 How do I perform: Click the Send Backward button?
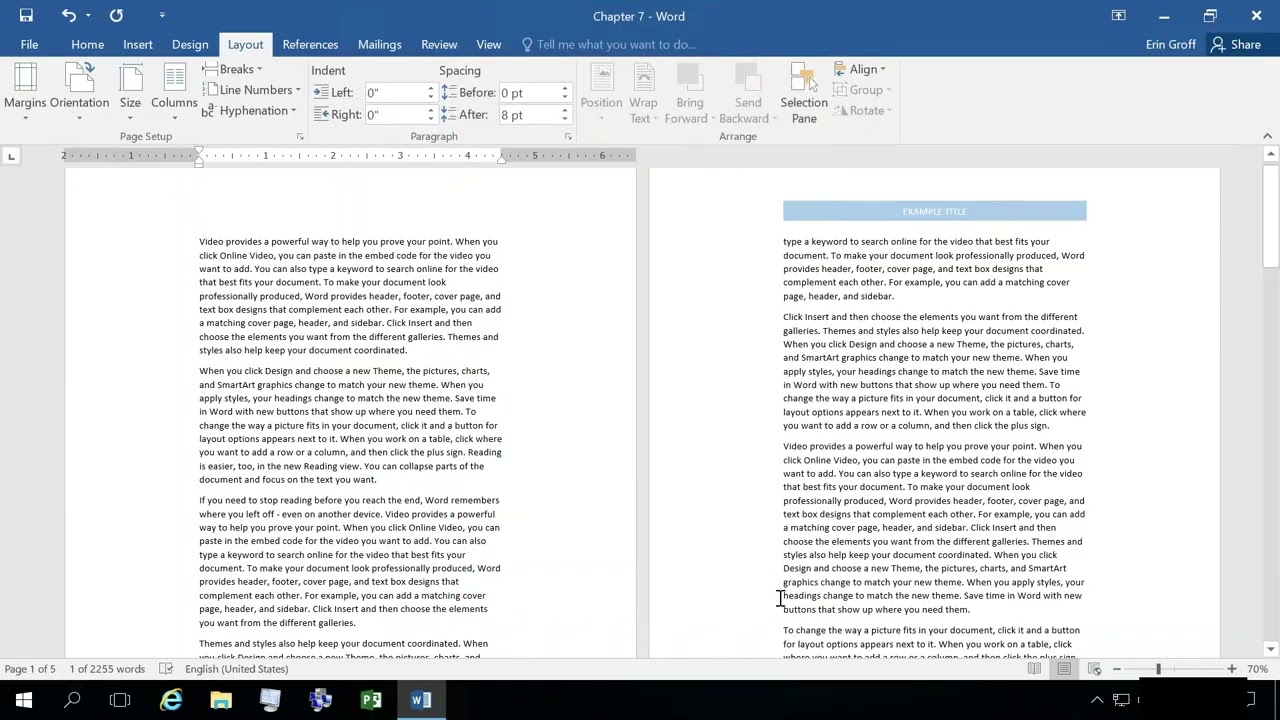coord(747,92)
